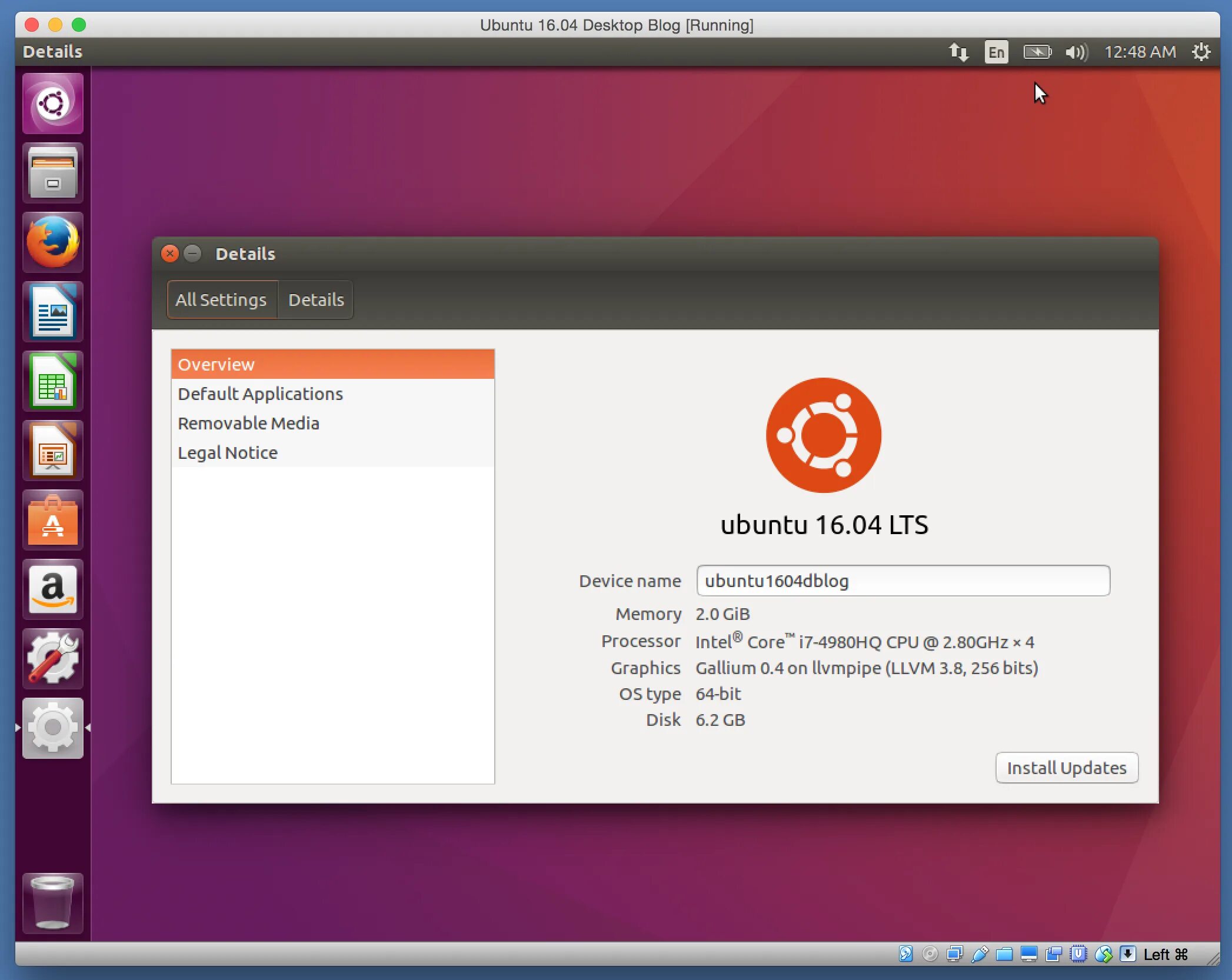Open the Ubuntu Dash search launcher

click(53, 104)
